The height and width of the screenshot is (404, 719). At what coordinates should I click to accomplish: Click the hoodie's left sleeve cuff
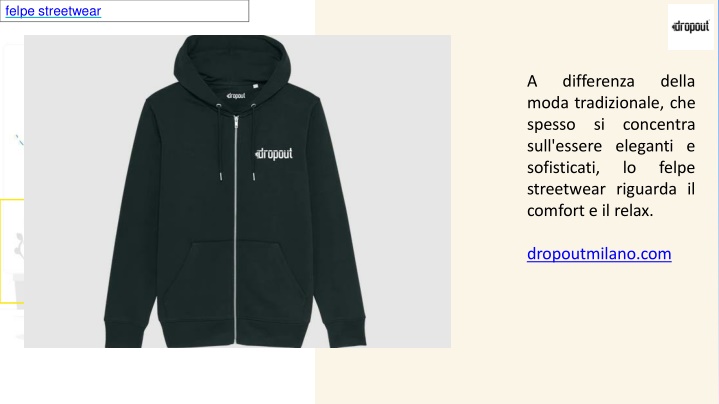pos(118,334)
